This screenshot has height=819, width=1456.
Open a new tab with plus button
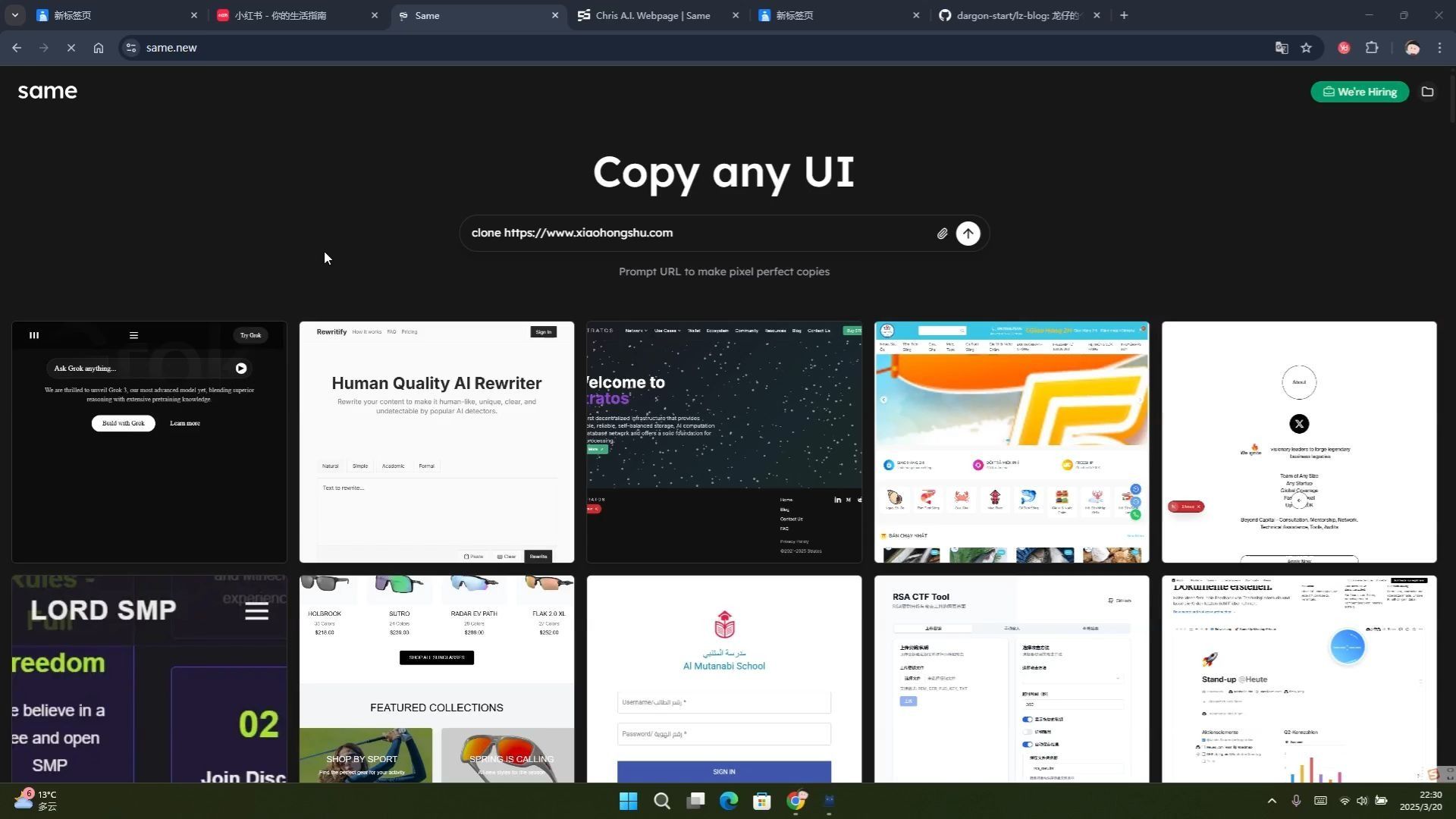click(1124, 15)
